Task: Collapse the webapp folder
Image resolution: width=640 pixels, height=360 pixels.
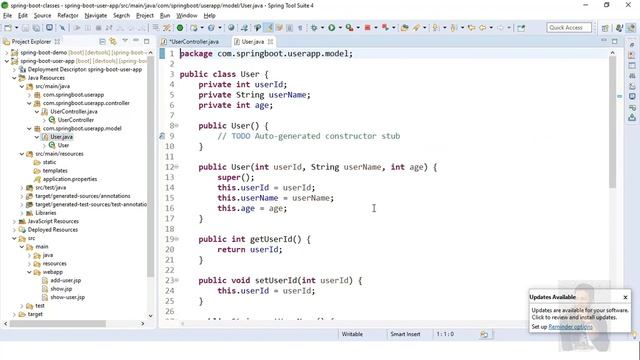Action: 29,272
